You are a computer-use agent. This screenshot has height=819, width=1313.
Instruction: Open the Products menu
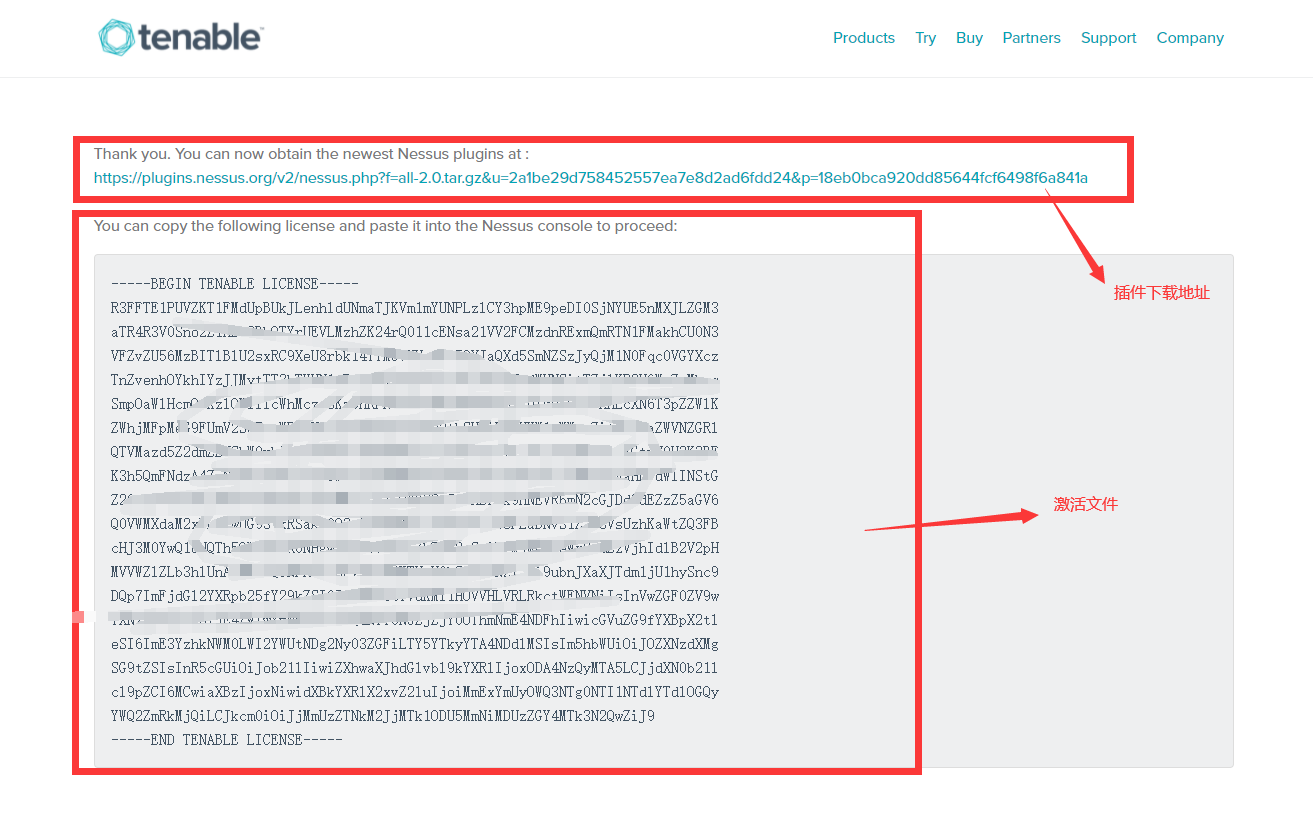pyautogui.click(x=864, y=38)
